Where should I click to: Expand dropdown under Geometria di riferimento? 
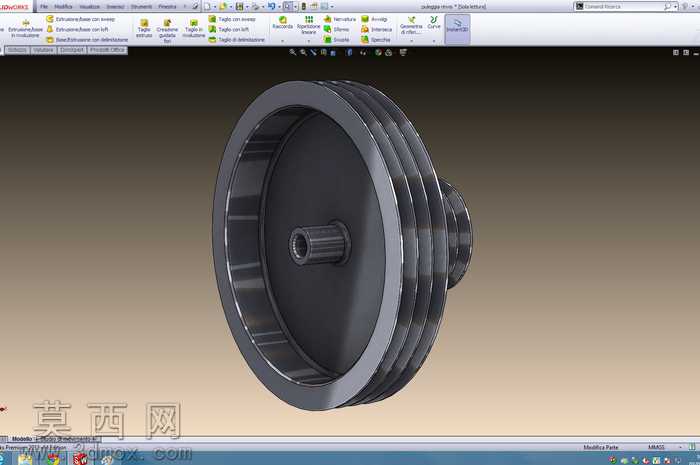tap(411, 41)
